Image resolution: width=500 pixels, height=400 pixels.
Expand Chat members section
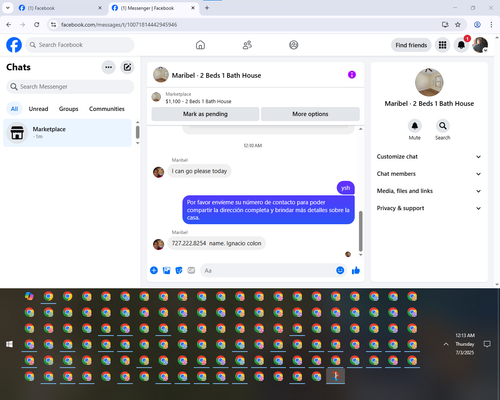click(429, 174)
